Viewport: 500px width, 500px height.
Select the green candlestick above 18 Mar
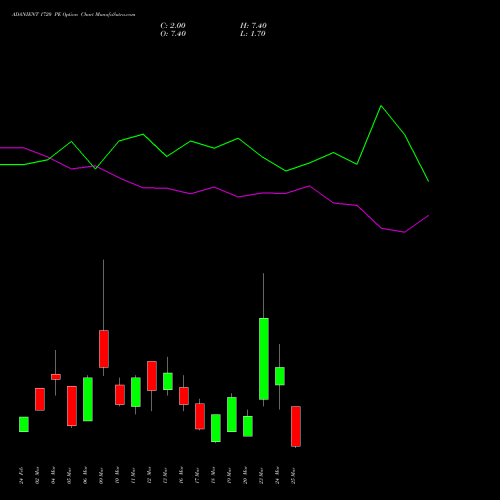pyautogui.click(x=216, y=428)
